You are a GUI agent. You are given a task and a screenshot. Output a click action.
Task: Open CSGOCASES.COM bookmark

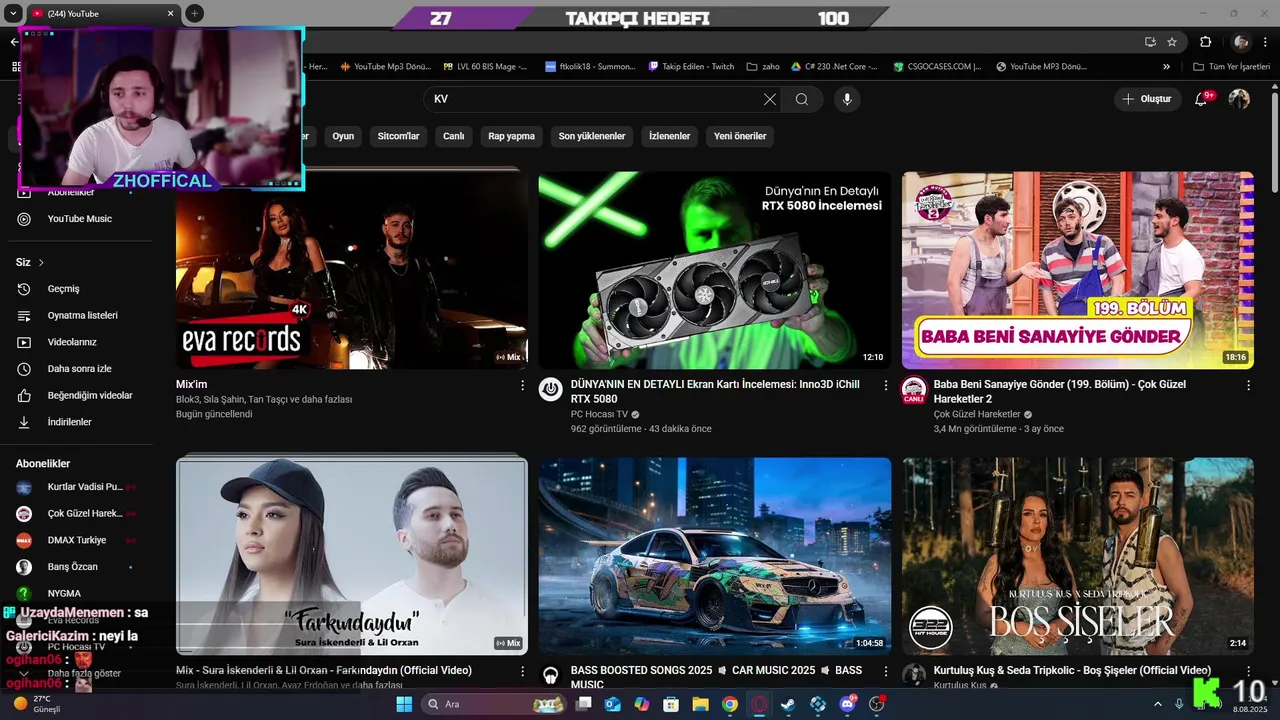[x=937, y=67]
